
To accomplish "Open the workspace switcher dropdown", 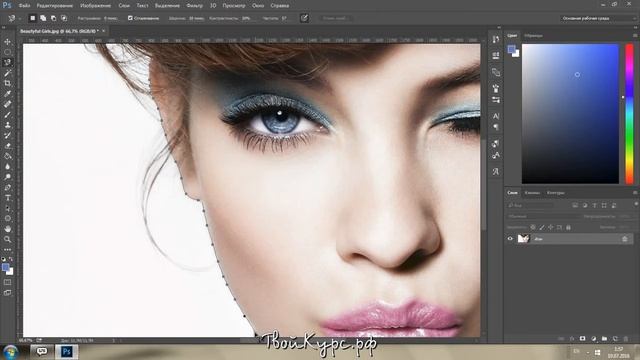I will pyautogui.click(x=597, y=18).
